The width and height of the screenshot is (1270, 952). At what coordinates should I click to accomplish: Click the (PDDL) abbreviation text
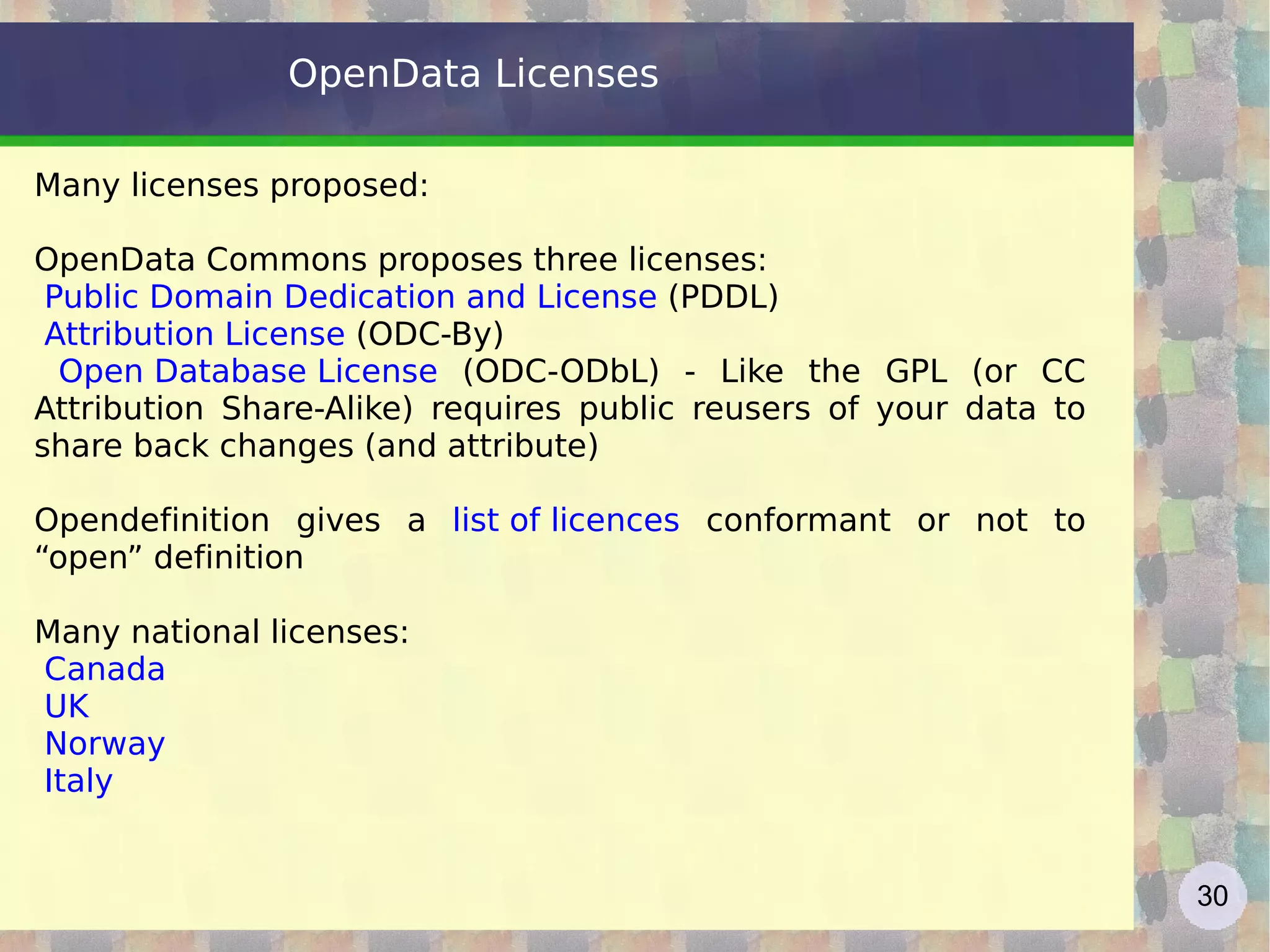723,297
